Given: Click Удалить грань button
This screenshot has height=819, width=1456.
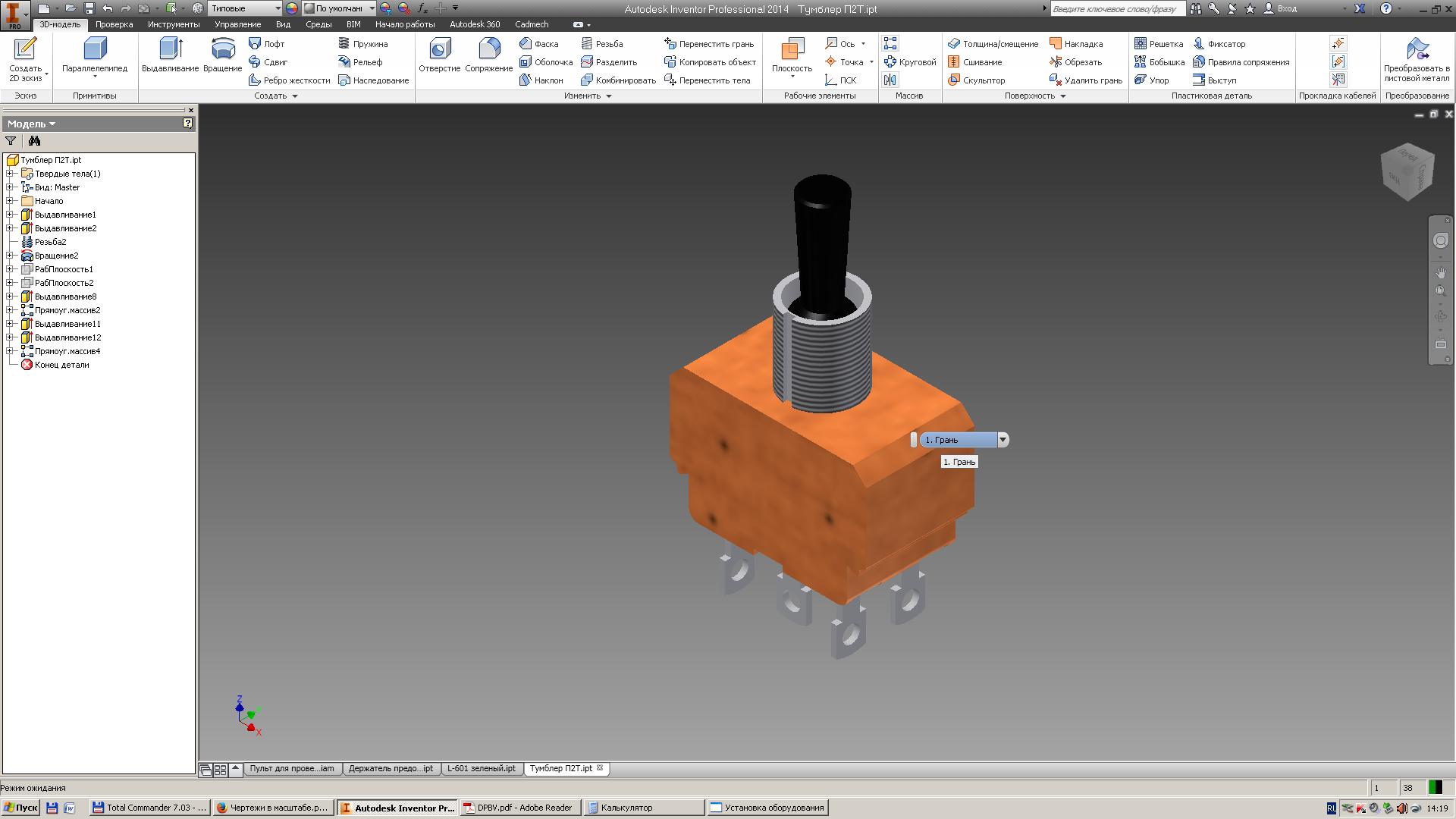Looking at the screenshot, I should coord(1086,80).
